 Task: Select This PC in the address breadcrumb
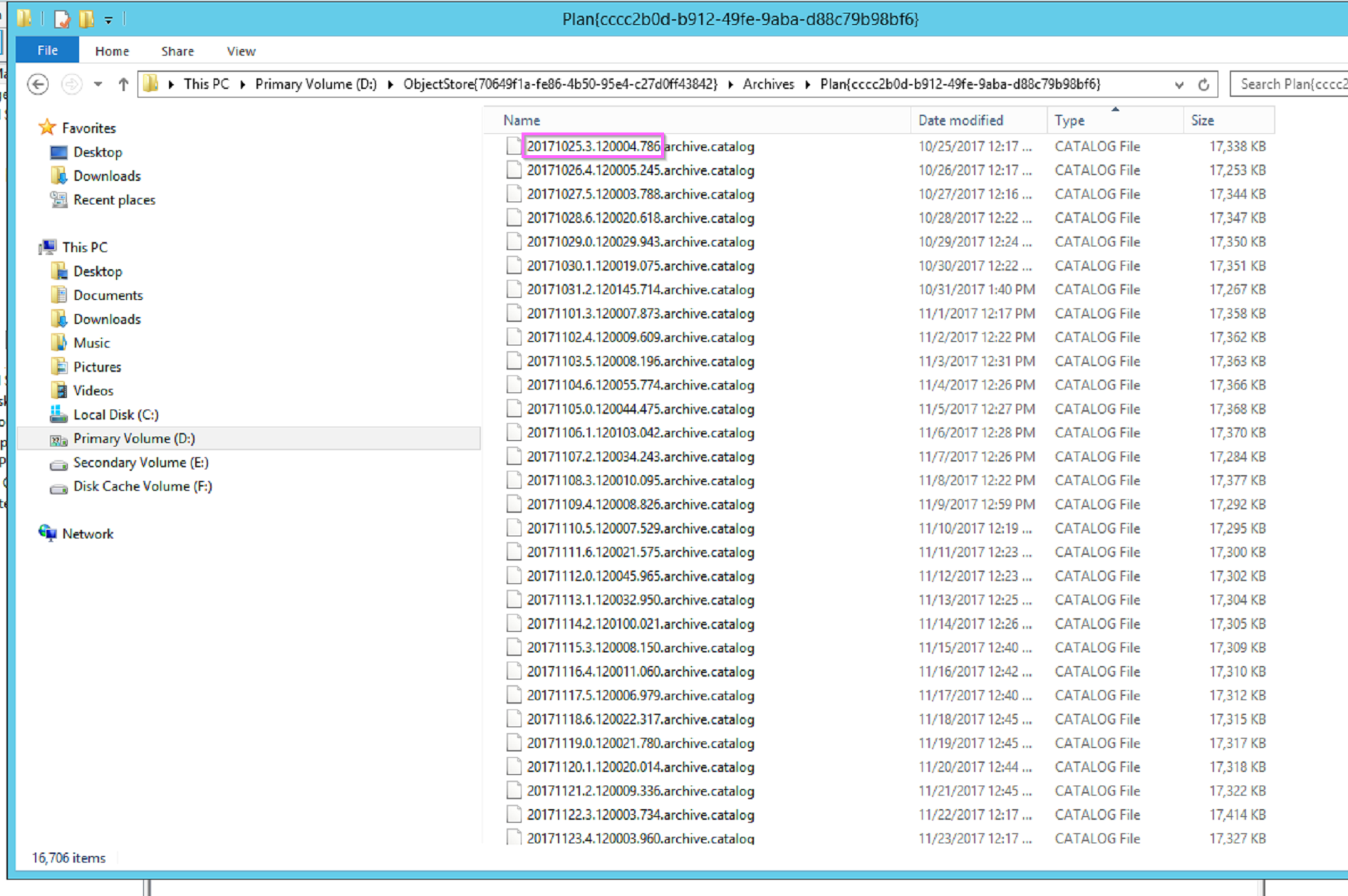click(206, 84)
